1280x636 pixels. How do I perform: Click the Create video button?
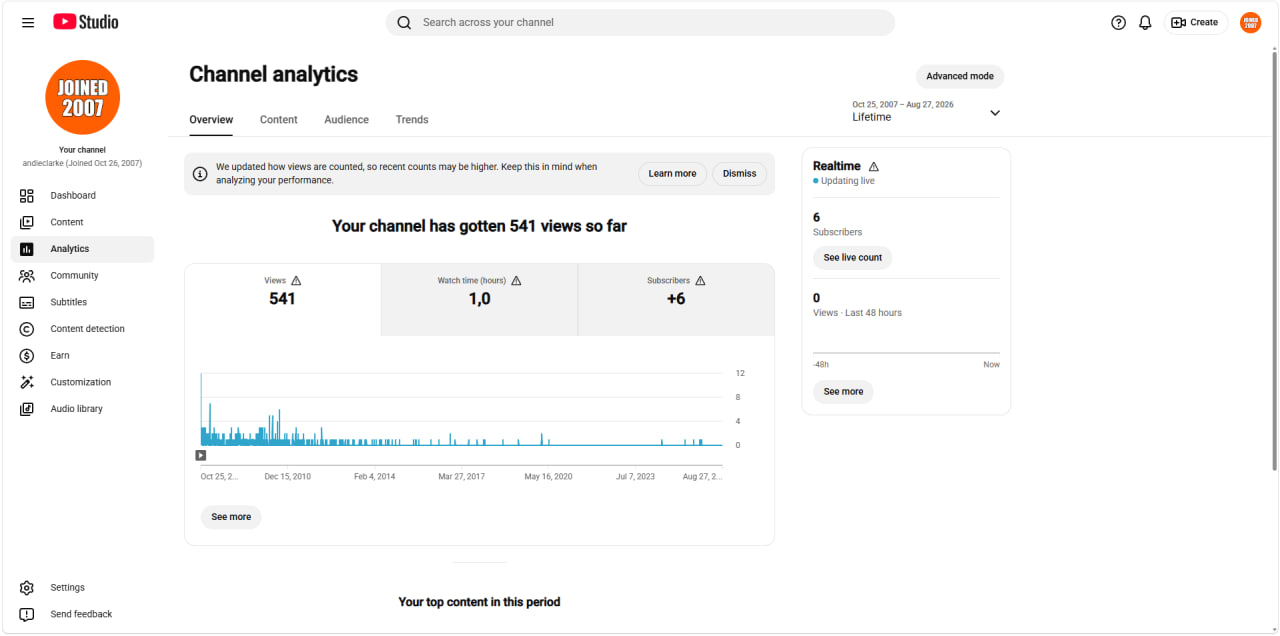[1195, 22]
